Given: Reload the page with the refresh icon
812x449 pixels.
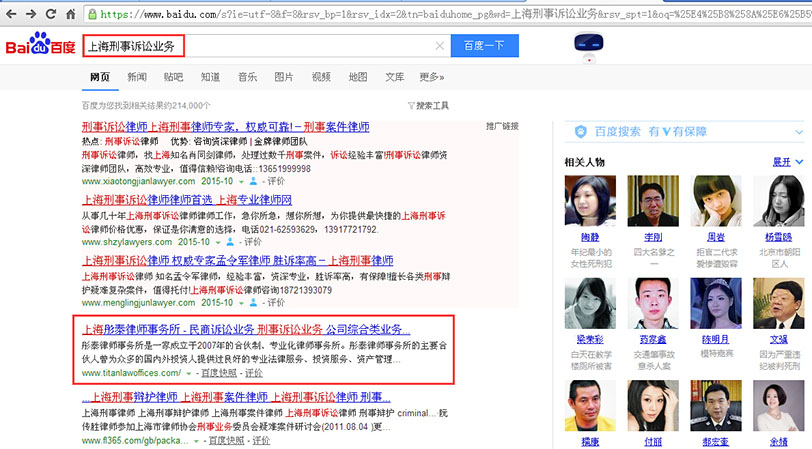Looking at the screenshot, I should click(51, 14).
